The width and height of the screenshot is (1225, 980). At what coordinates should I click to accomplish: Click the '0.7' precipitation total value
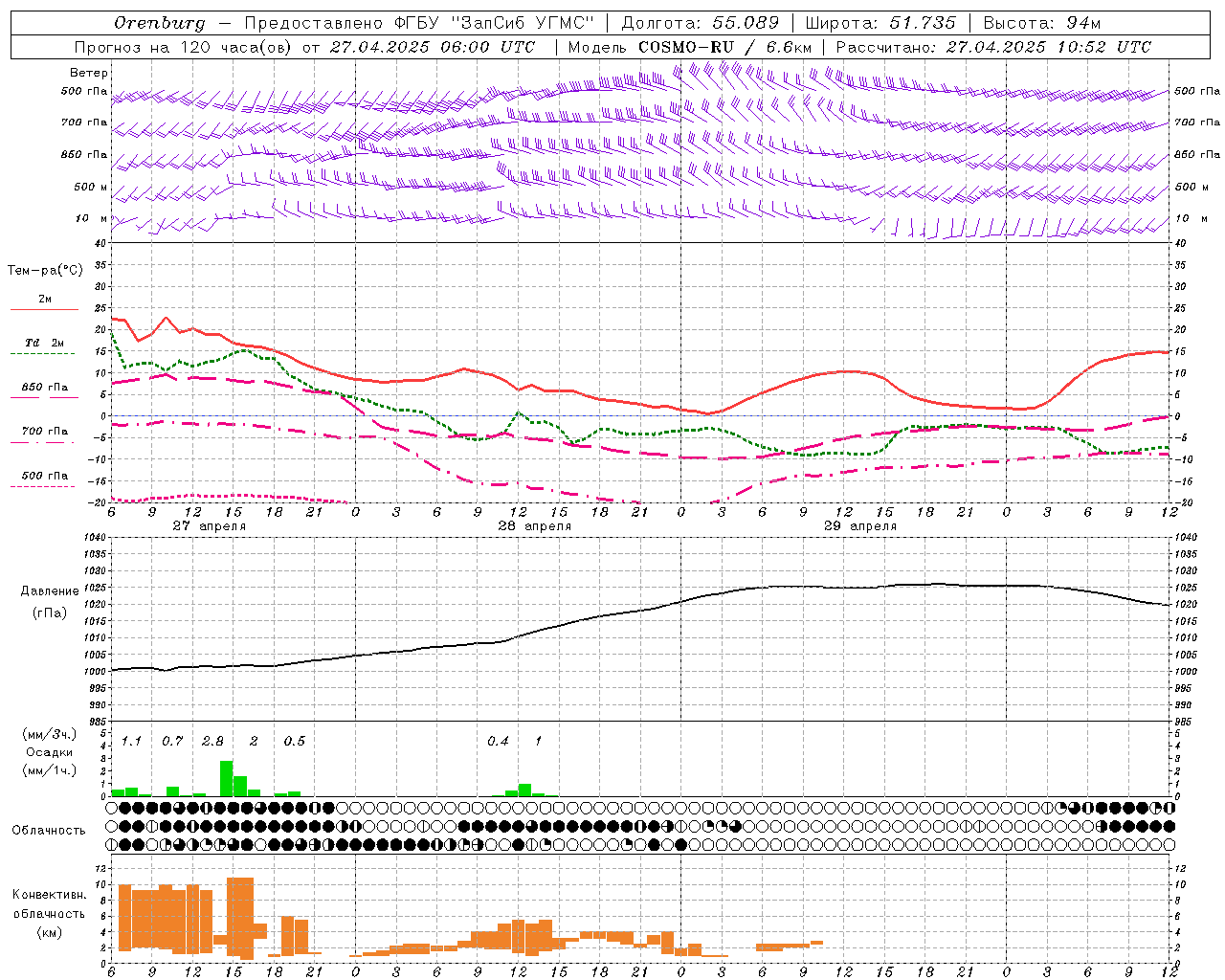(x=172, y=742)
